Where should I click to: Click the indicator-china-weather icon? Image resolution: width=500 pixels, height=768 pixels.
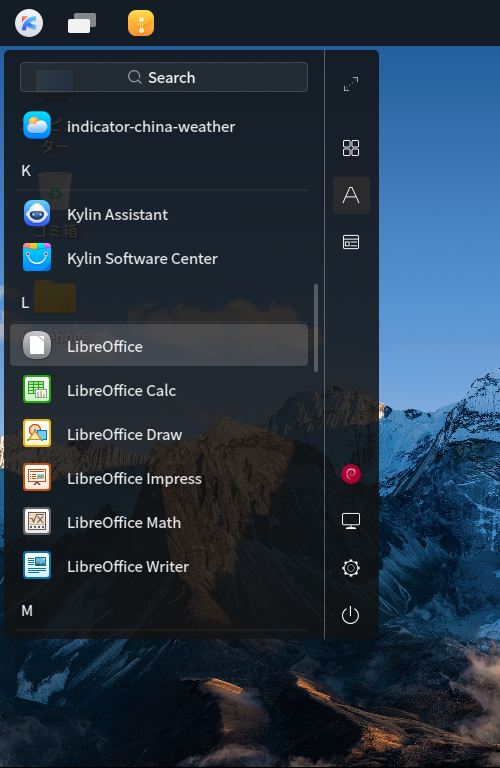(37, 125)
